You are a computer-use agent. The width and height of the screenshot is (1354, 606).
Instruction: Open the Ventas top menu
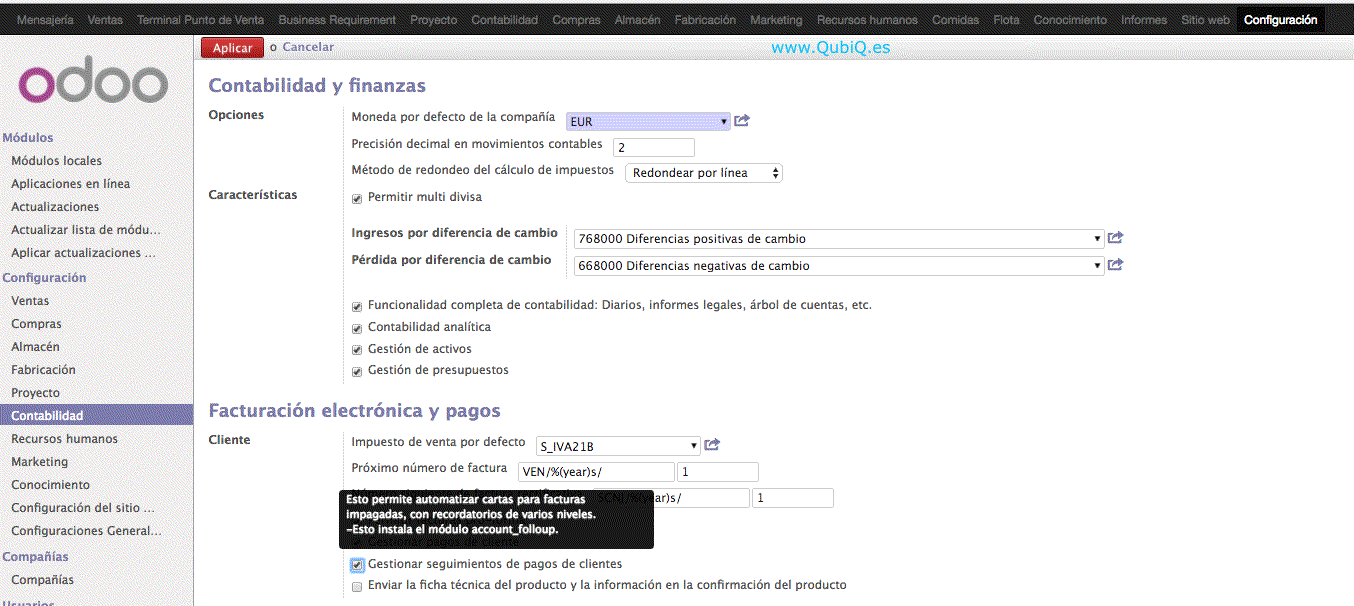(105, 20)
